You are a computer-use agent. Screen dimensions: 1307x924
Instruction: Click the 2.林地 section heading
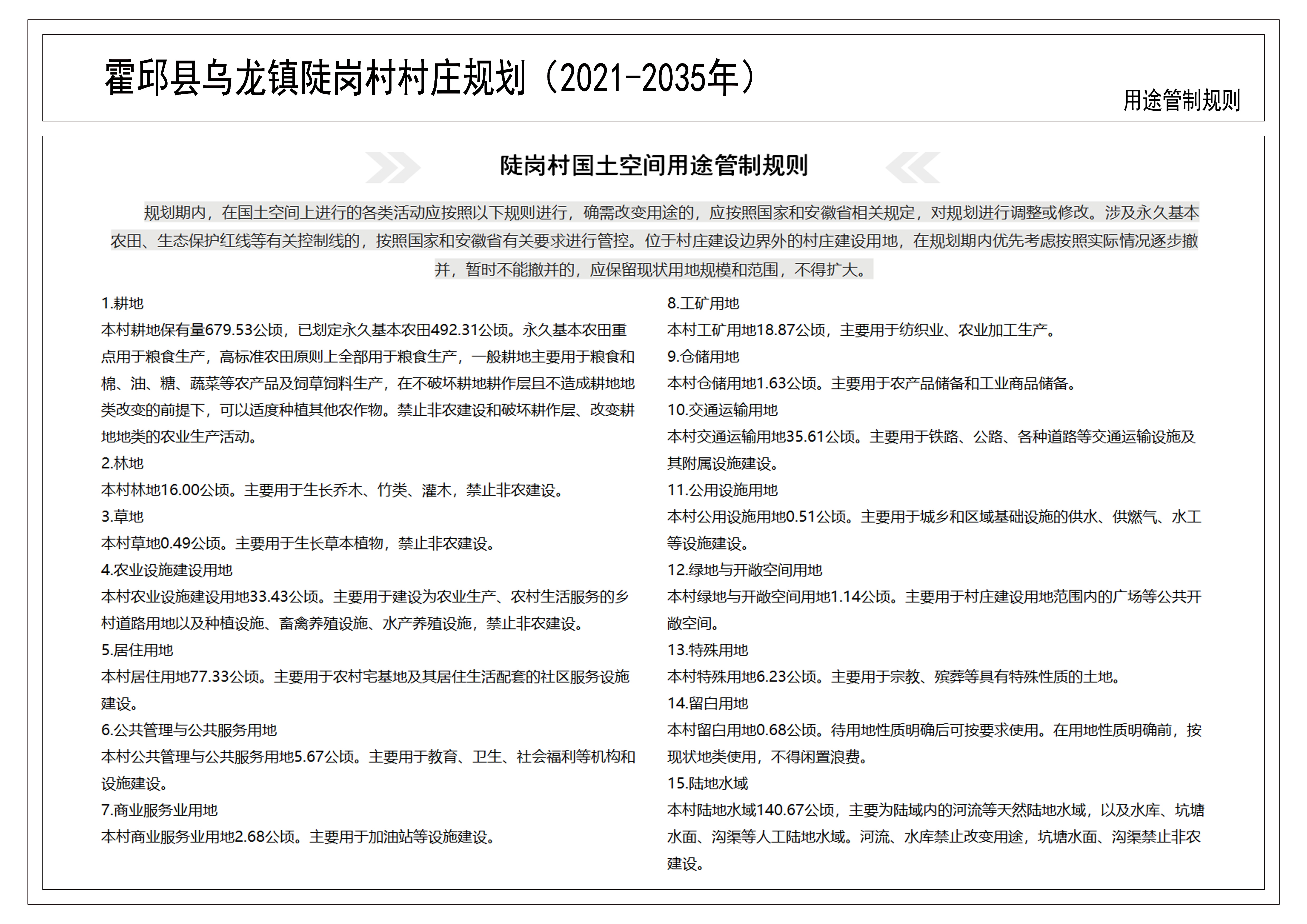[x=123, y=463]
